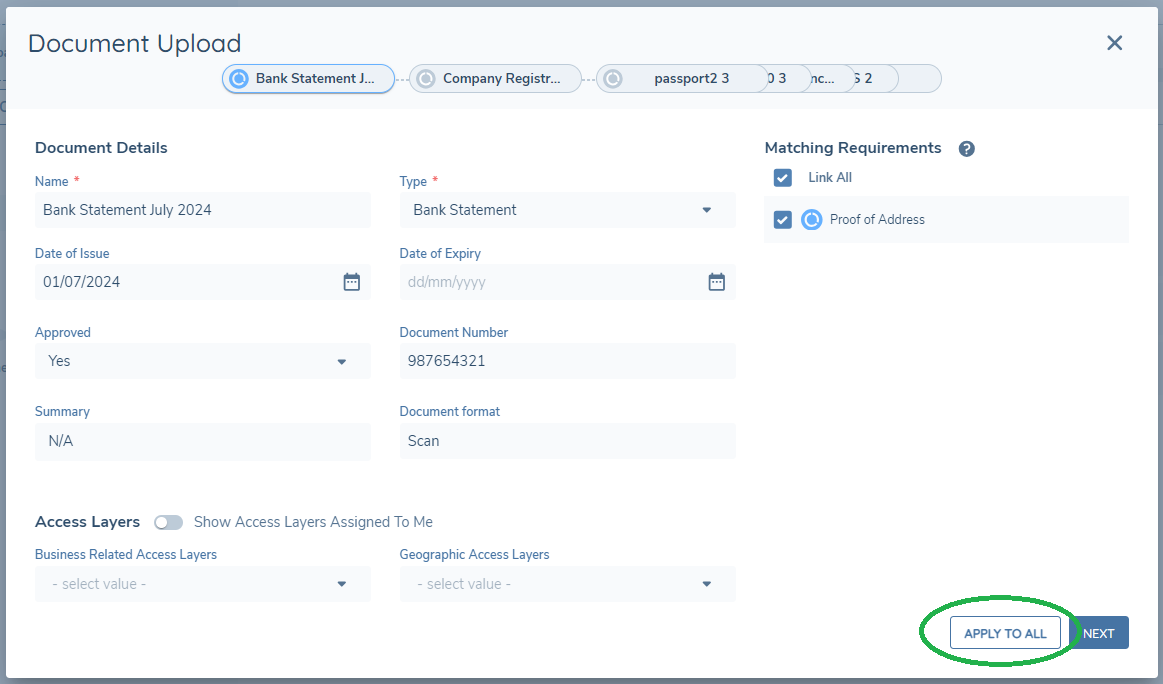
Task: Uncheck the Link All checkbox
Action: pyautogui.click(x=783, y=178)
